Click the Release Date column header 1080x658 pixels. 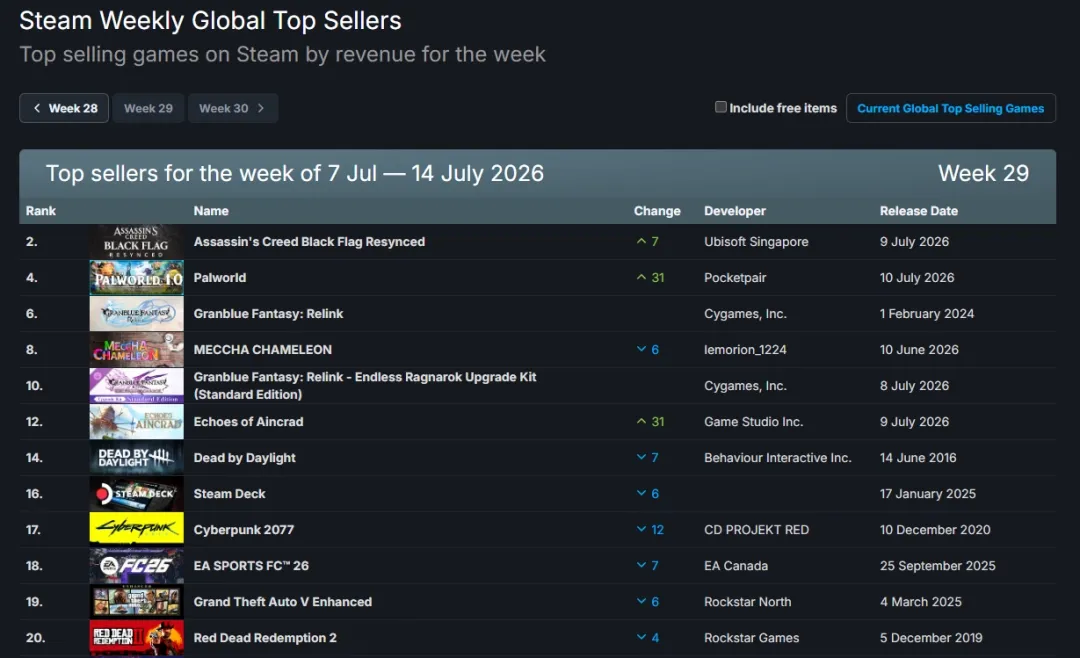click(x=918, y=211)
